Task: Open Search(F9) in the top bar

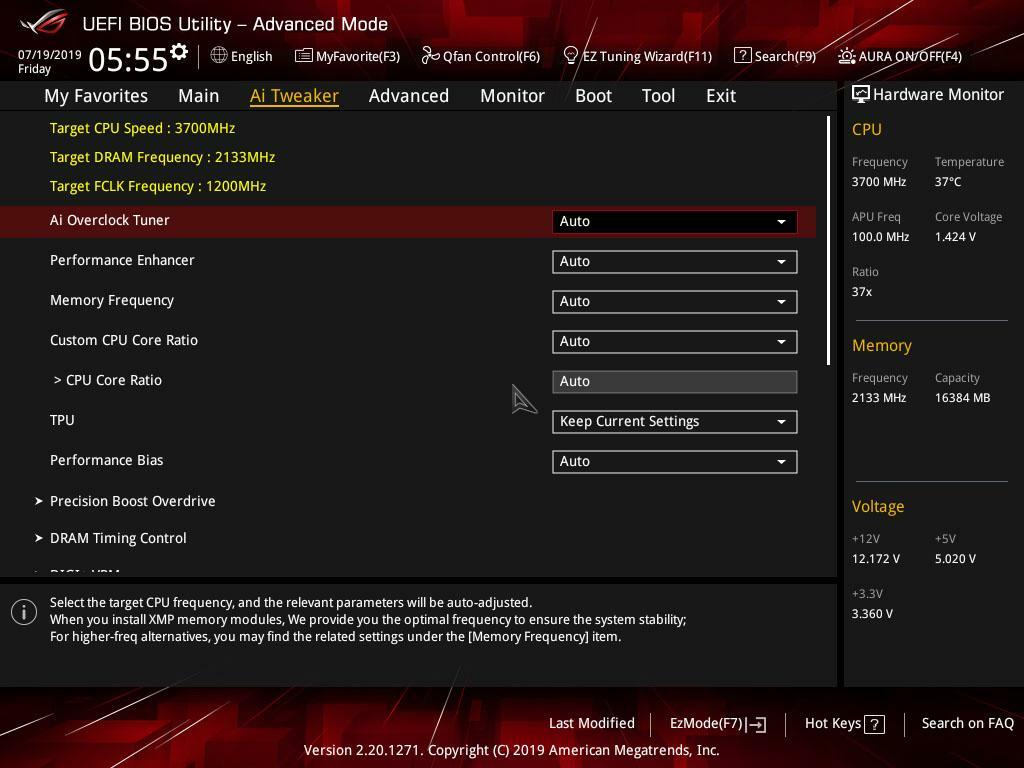Action: coord(785,56)
